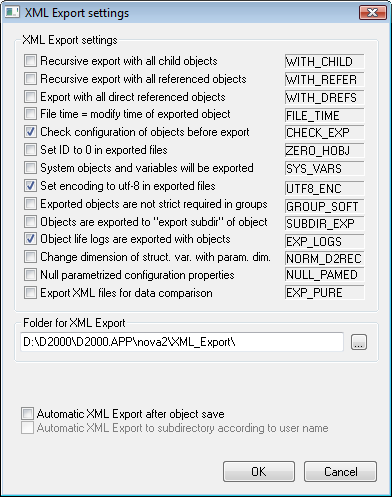Click the UTF8_ENC parameter field

tap(324, 189)
